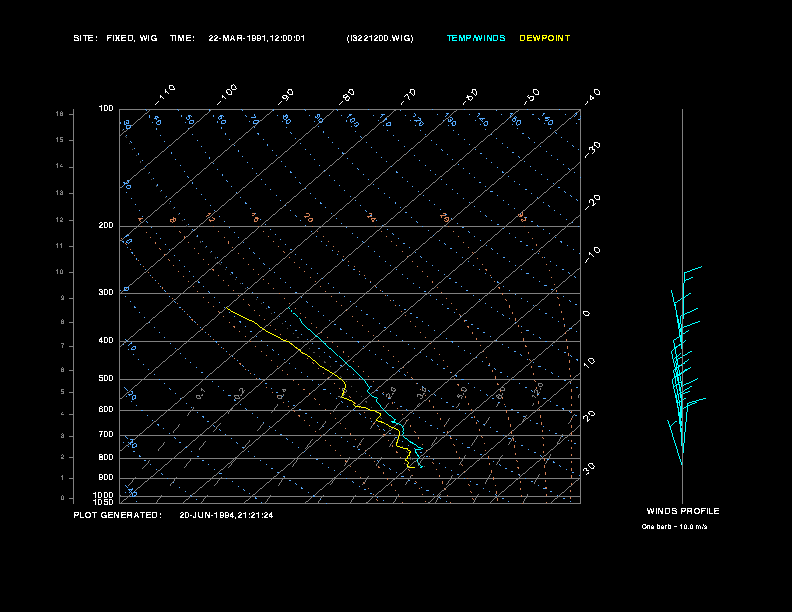This screenshot has width=792, height=612.
Task: Click the 500 pressure level label
Action: pos(106,379)
